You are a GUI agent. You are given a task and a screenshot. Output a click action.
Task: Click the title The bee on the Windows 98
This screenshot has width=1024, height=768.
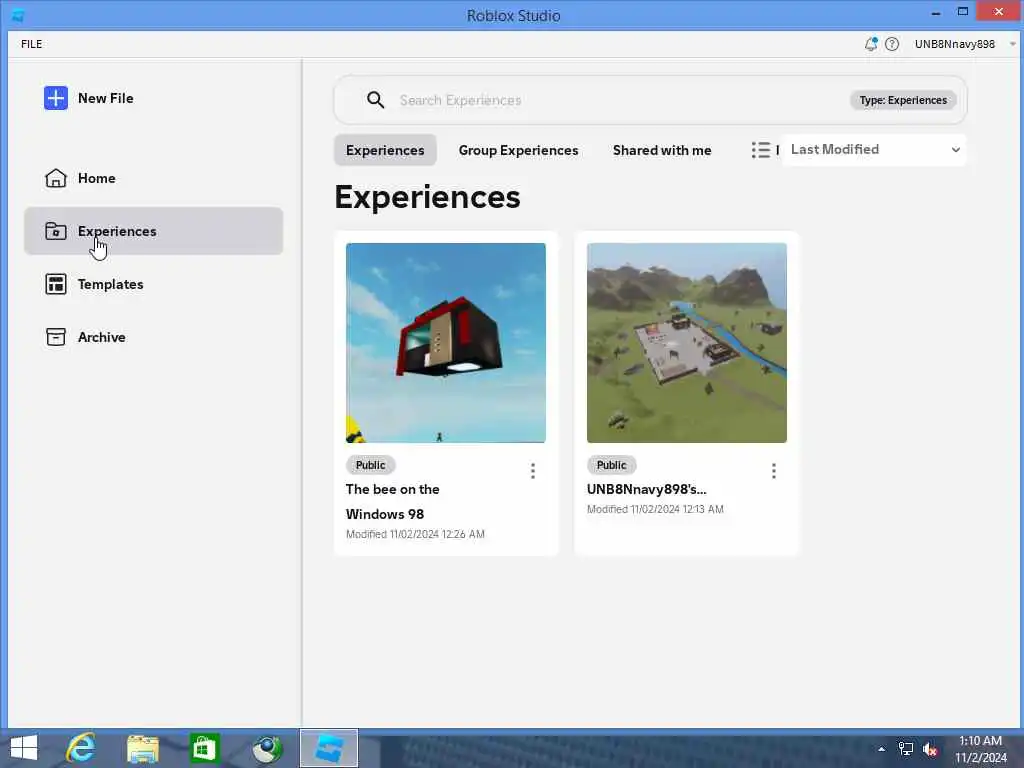(x=392, y=502)
